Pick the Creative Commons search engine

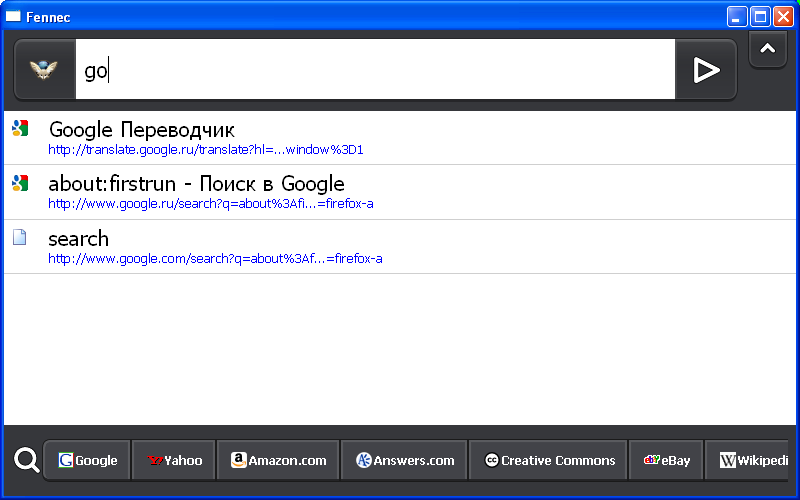point(549,461)
